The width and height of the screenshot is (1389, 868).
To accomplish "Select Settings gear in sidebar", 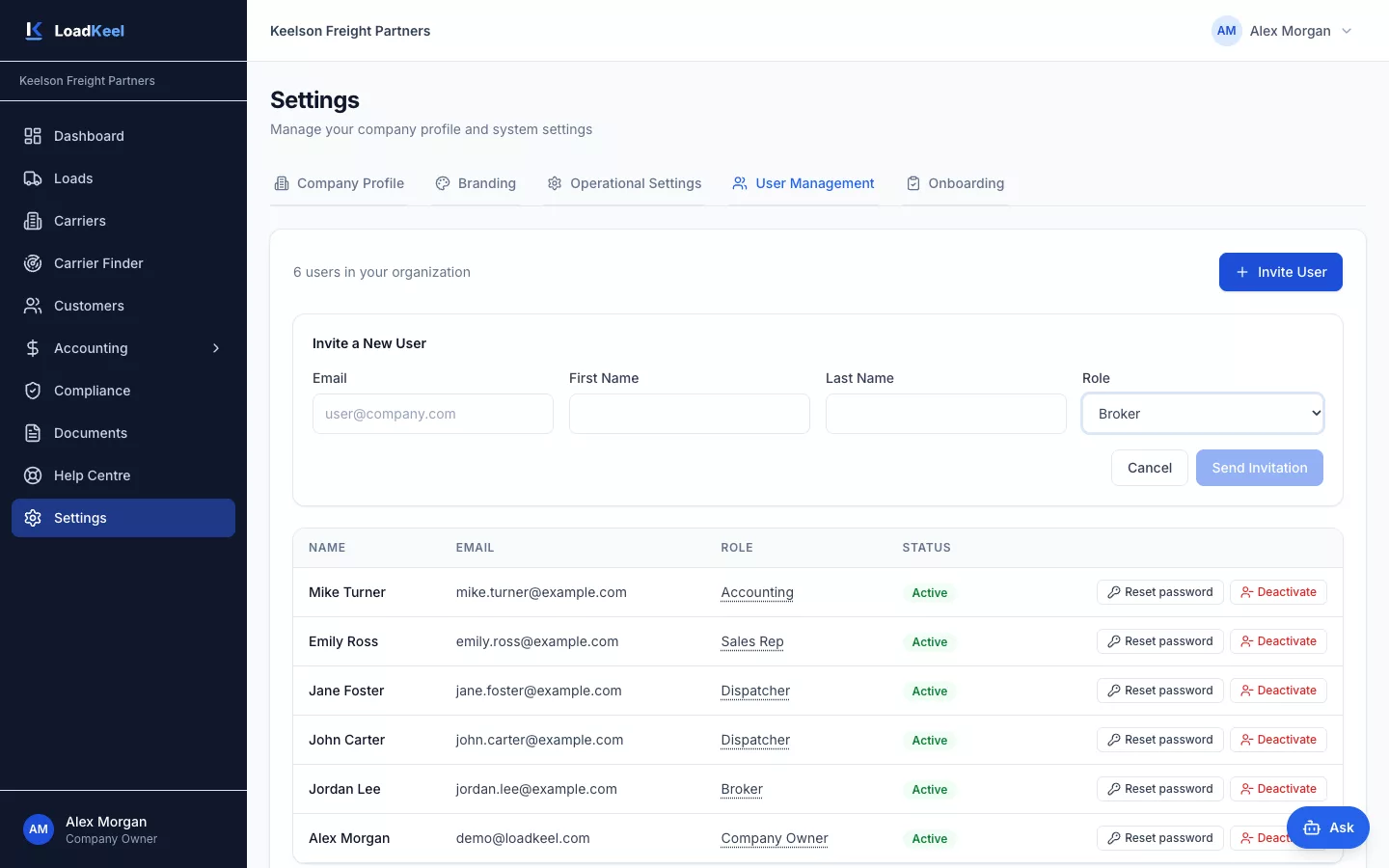I will point(123,518).
